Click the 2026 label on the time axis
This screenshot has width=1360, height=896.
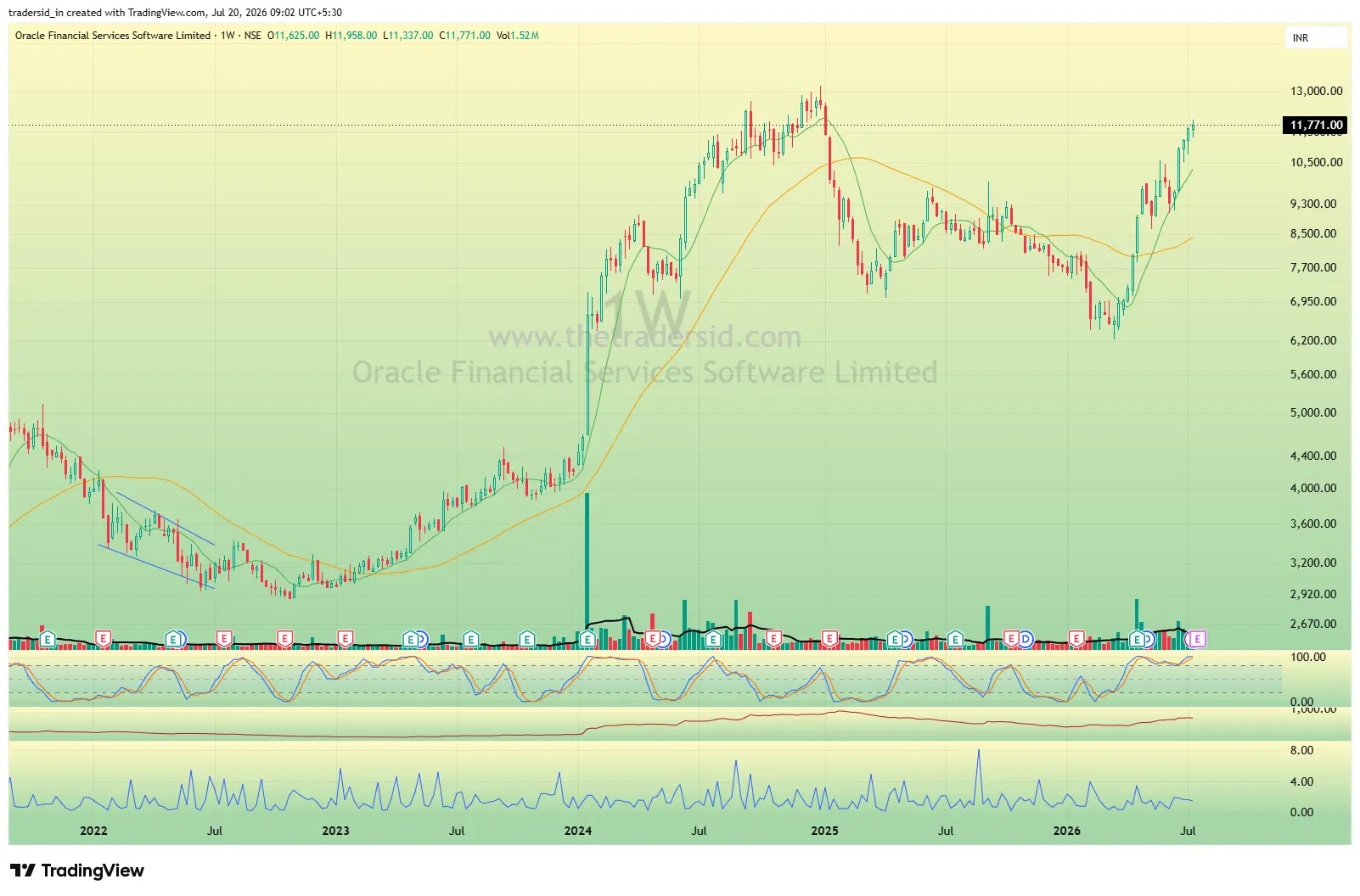coord(1067,831)
